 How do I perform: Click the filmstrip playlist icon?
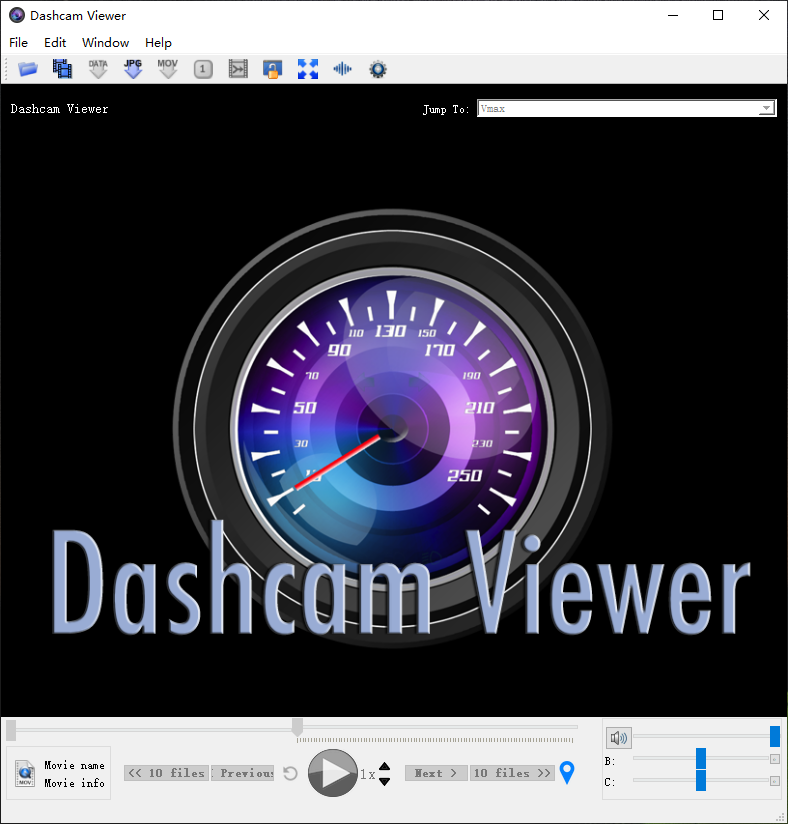coord(63,69)
